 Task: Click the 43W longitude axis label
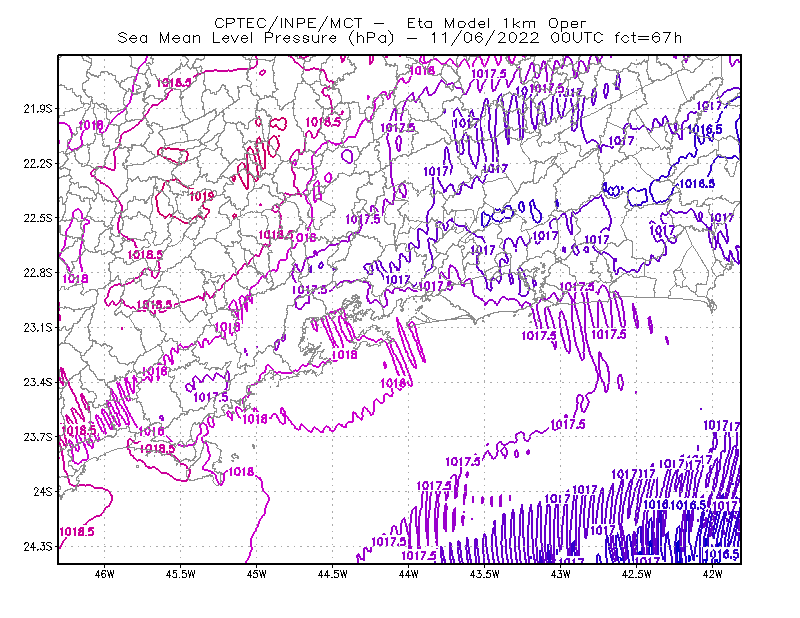click(561, 574)
